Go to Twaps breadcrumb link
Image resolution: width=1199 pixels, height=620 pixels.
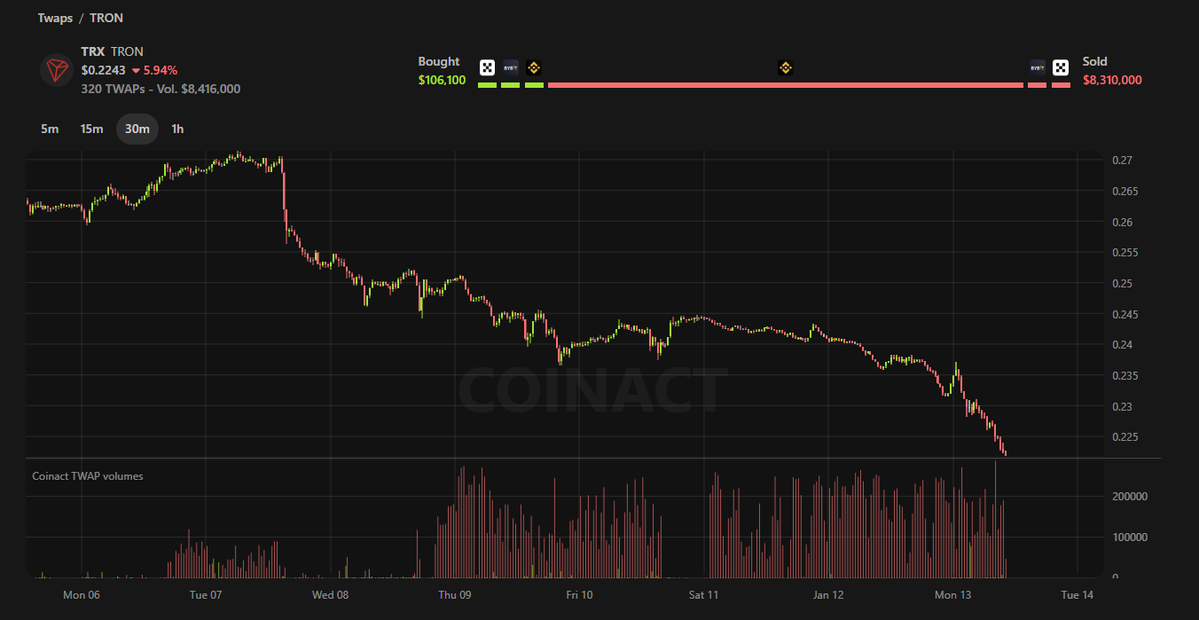[55, 18]
